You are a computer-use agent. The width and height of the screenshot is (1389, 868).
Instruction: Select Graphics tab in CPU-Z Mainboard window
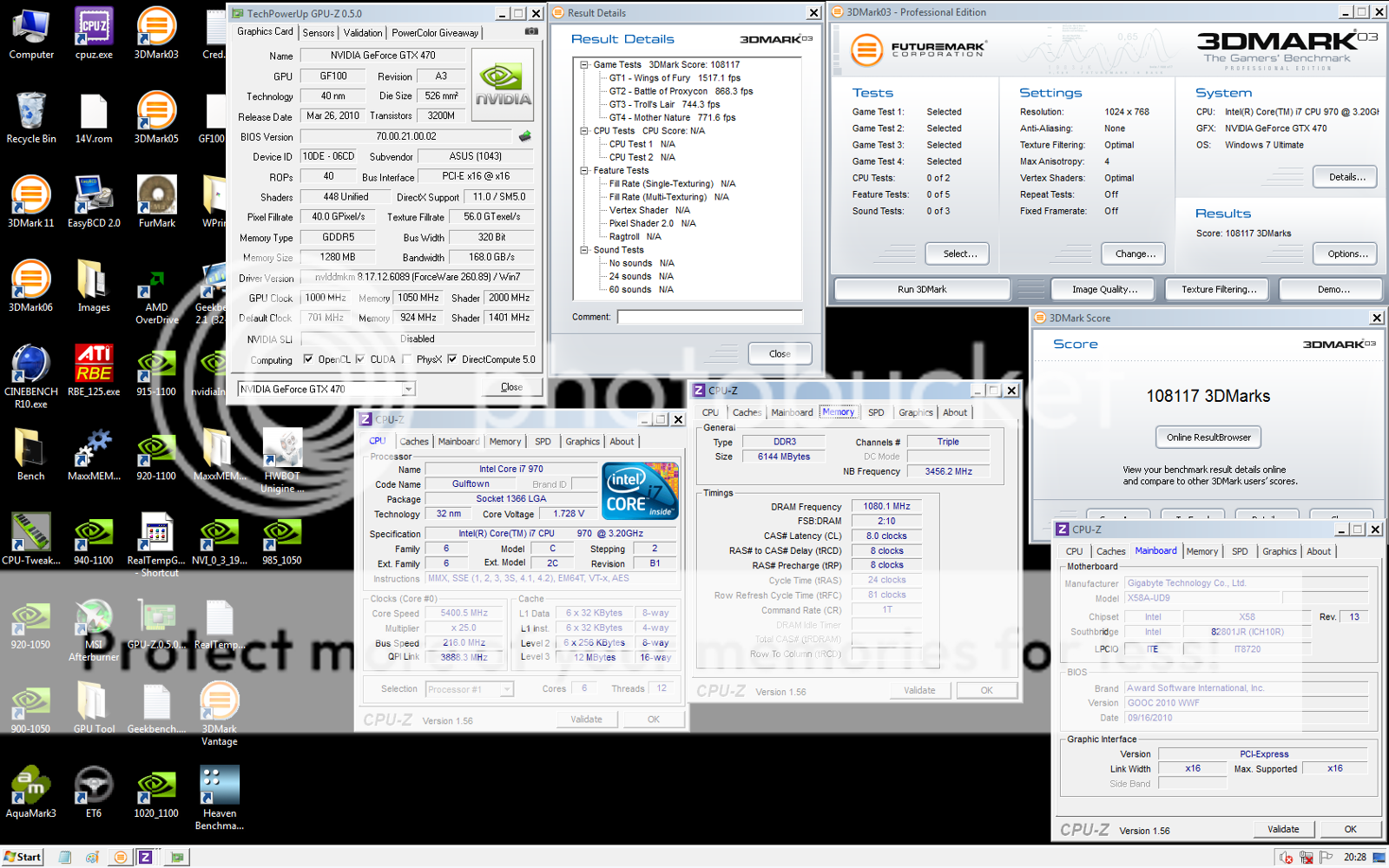(1279, 552)
